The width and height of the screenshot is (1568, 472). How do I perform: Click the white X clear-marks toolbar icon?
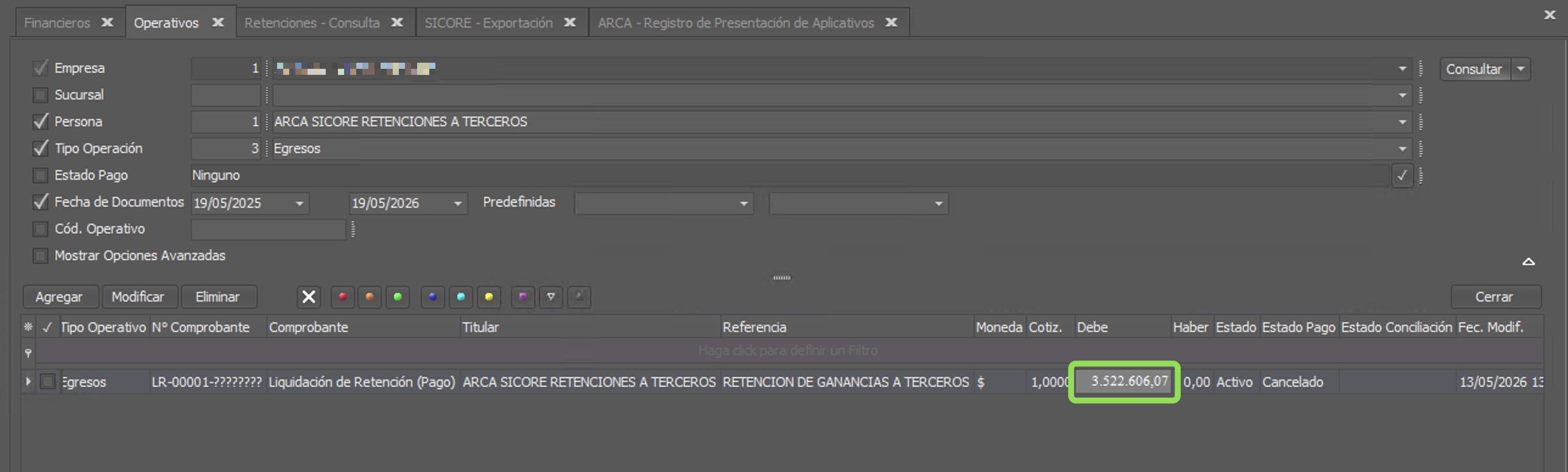[309, 297]
